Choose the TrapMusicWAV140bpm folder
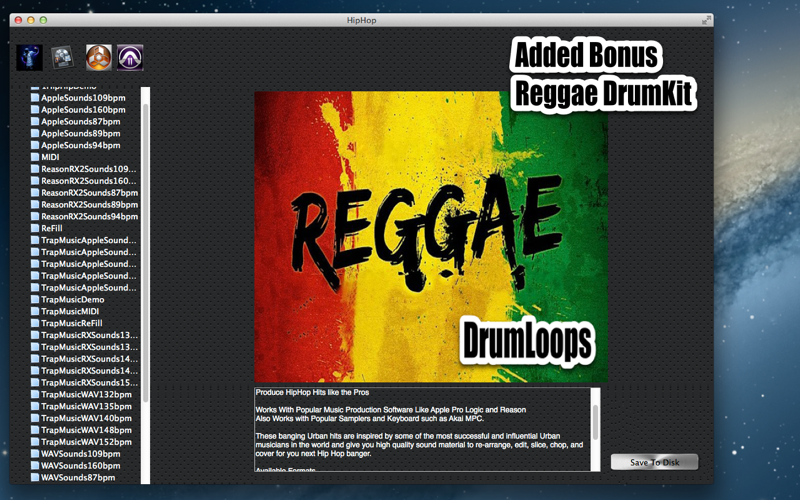 pos(81,418)
